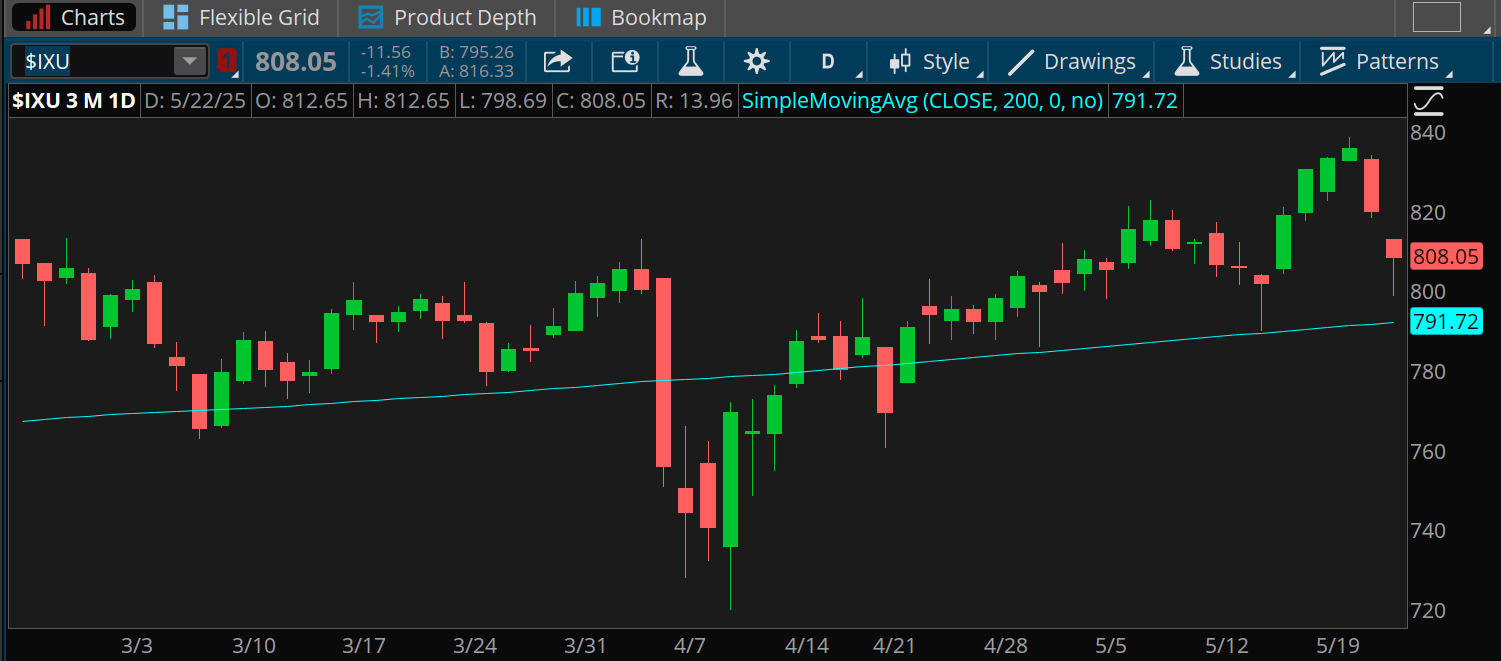The width and height of the screenshot is (1501, 661).
Task: Switch to the Charts tab
Action: pos(74,17)
